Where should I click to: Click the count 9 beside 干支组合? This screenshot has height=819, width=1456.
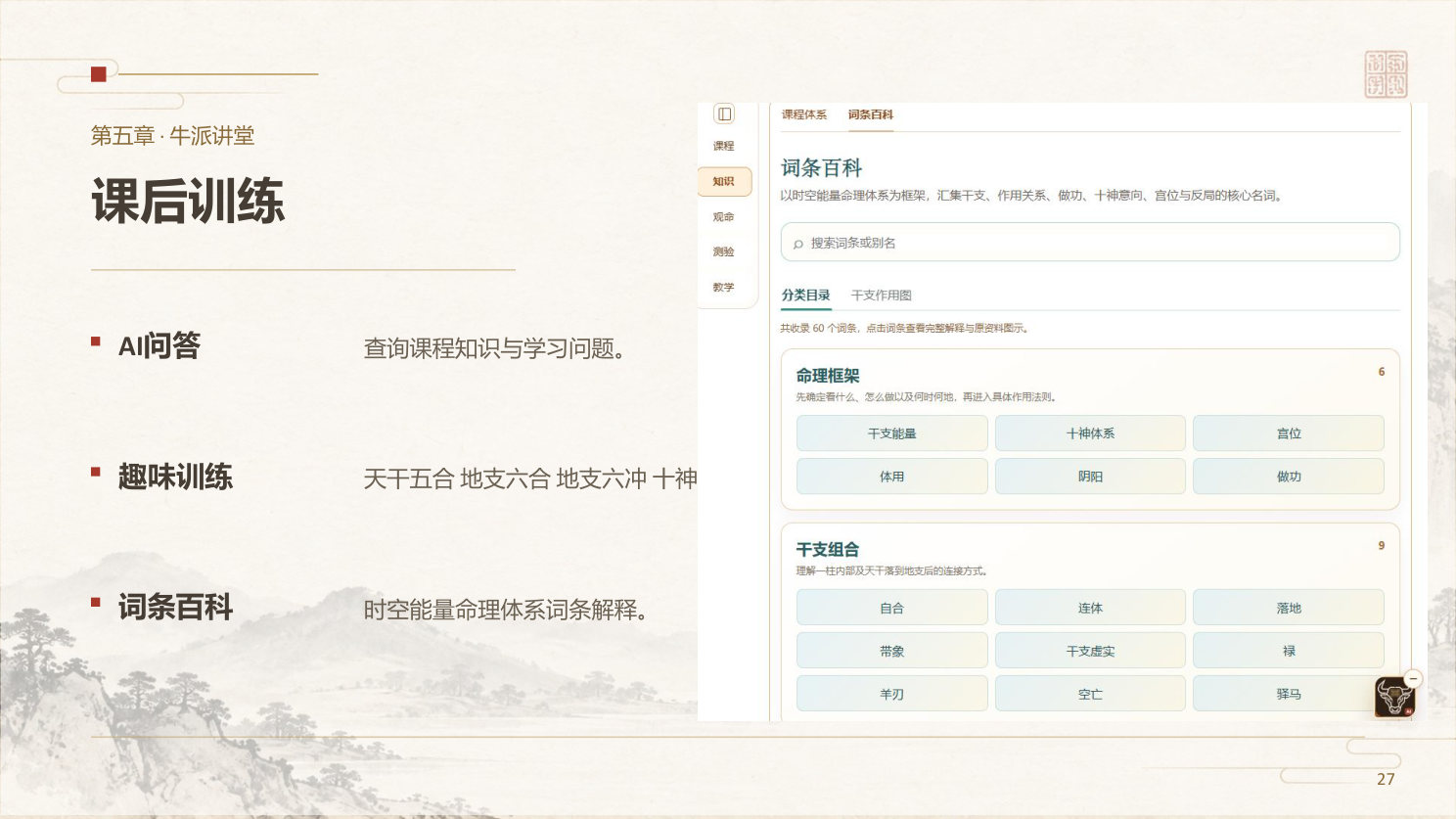coord(1382,546)
